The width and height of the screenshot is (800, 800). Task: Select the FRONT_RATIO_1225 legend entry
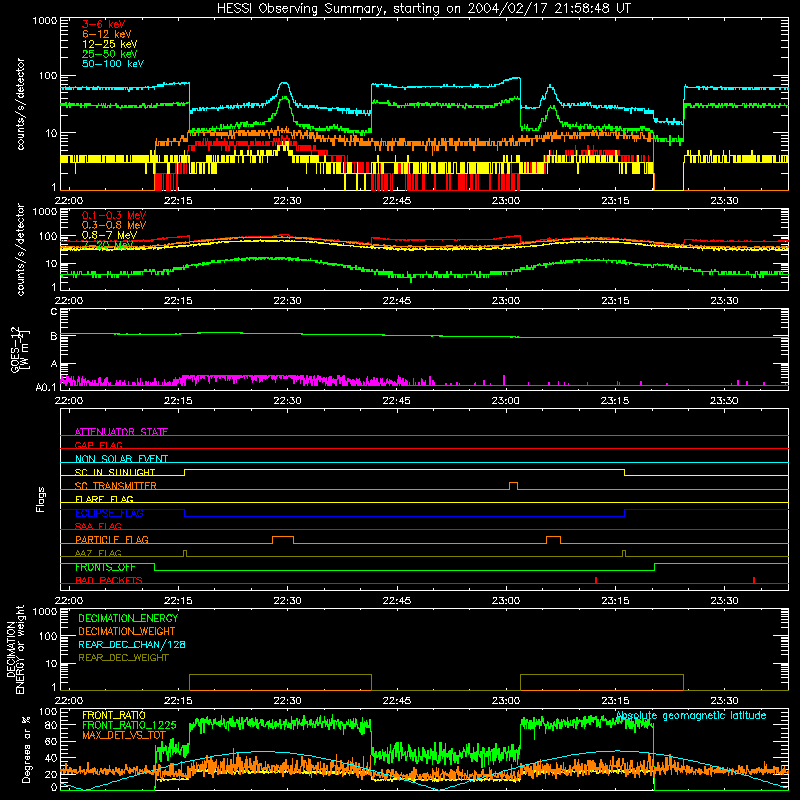[x=129, y=725]
